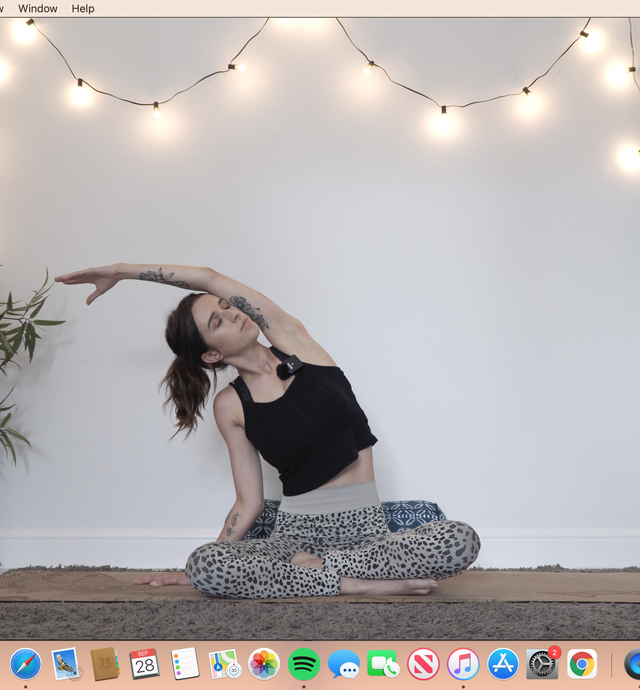The image size is (640, 690).
Task: Launch Spotify from the dock
Action: tap(304, 664)
